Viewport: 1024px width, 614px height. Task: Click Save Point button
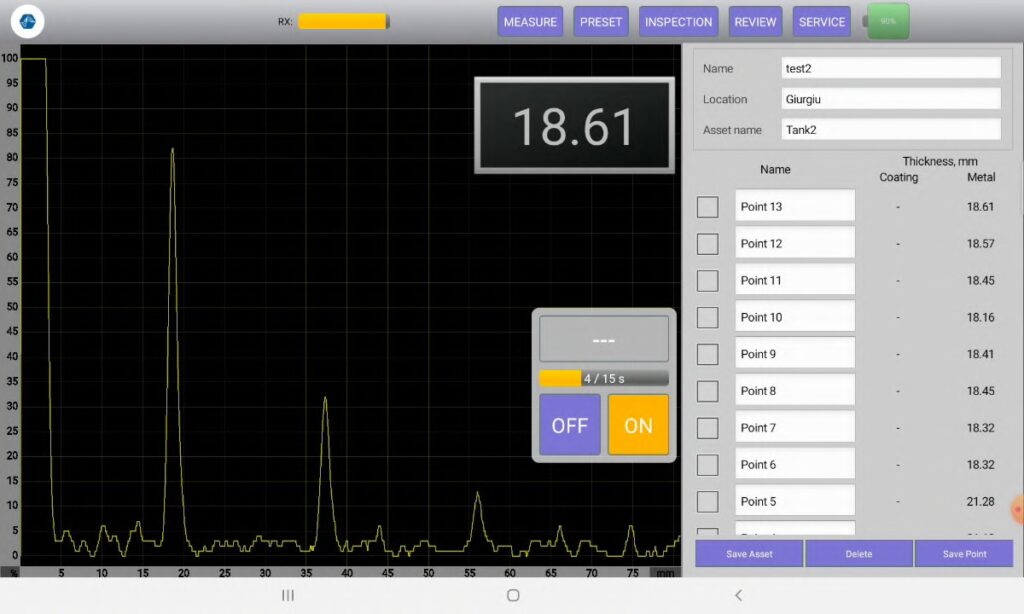point(964,553)
